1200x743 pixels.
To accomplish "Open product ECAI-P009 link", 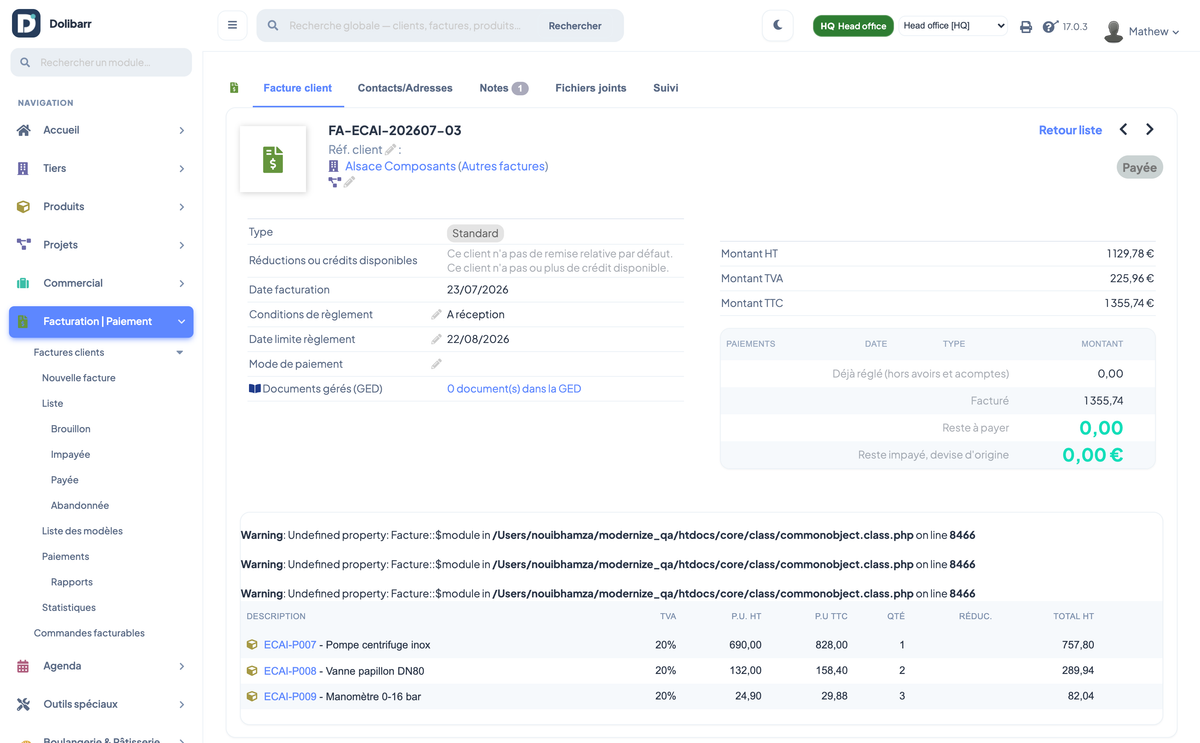I will point(290,696).
